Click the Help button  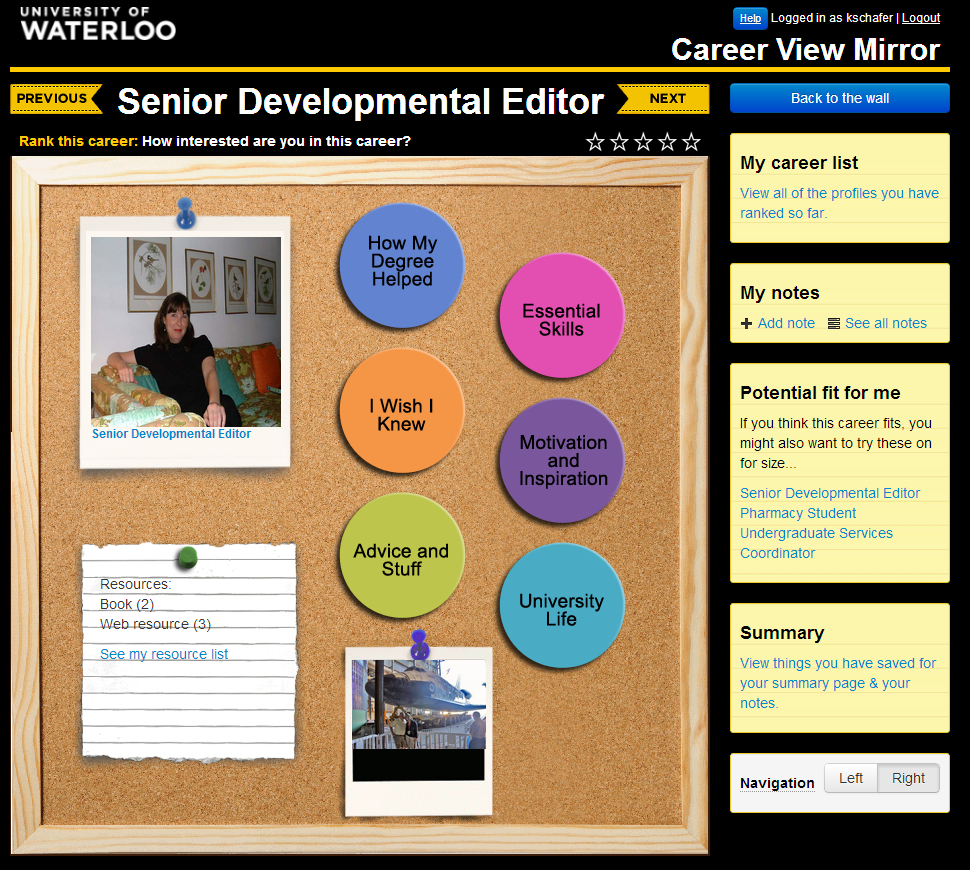[750, 18]
